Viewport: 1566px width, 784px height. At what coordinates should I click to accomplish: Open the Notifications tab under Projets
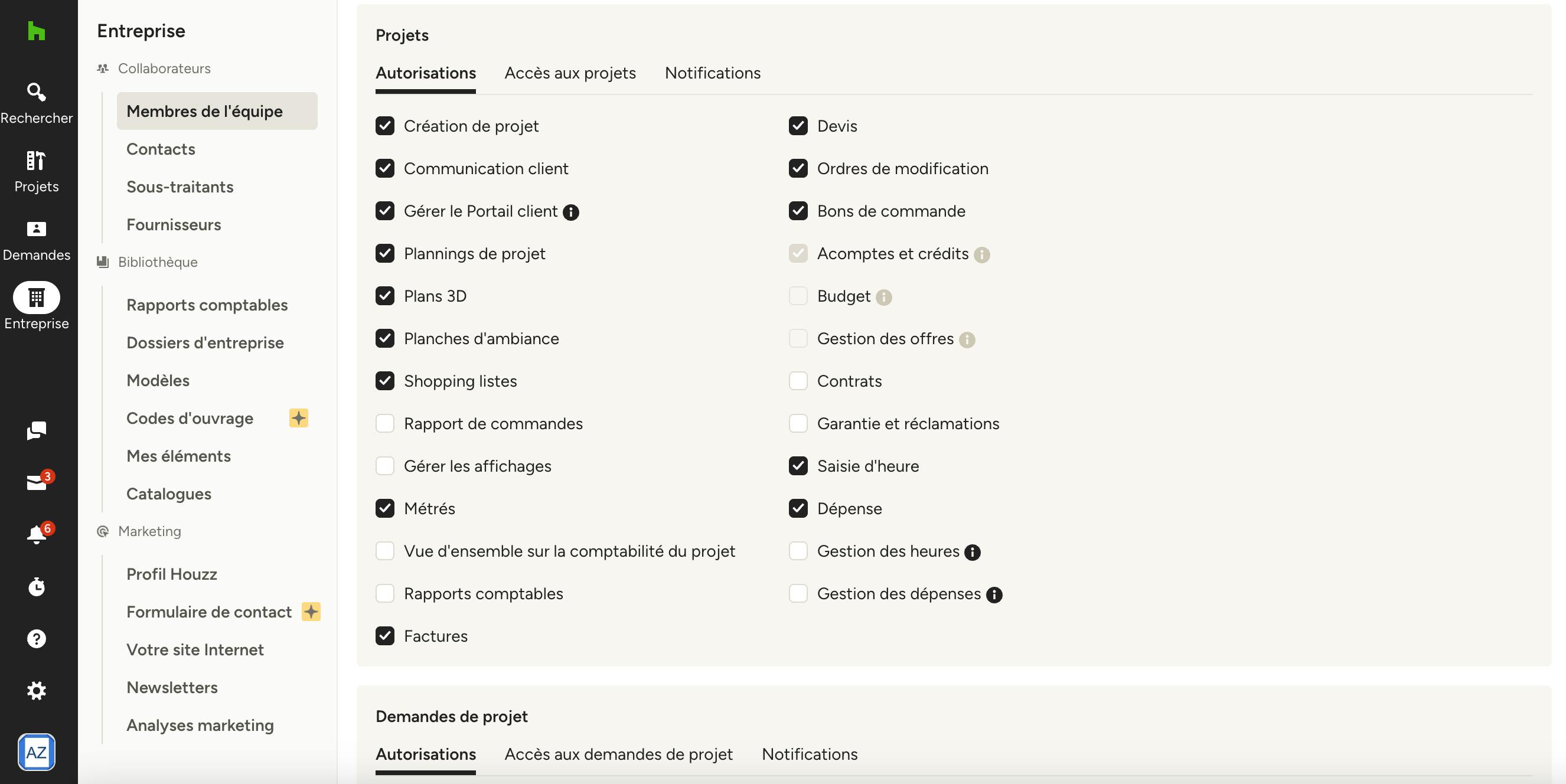(713, 73)
